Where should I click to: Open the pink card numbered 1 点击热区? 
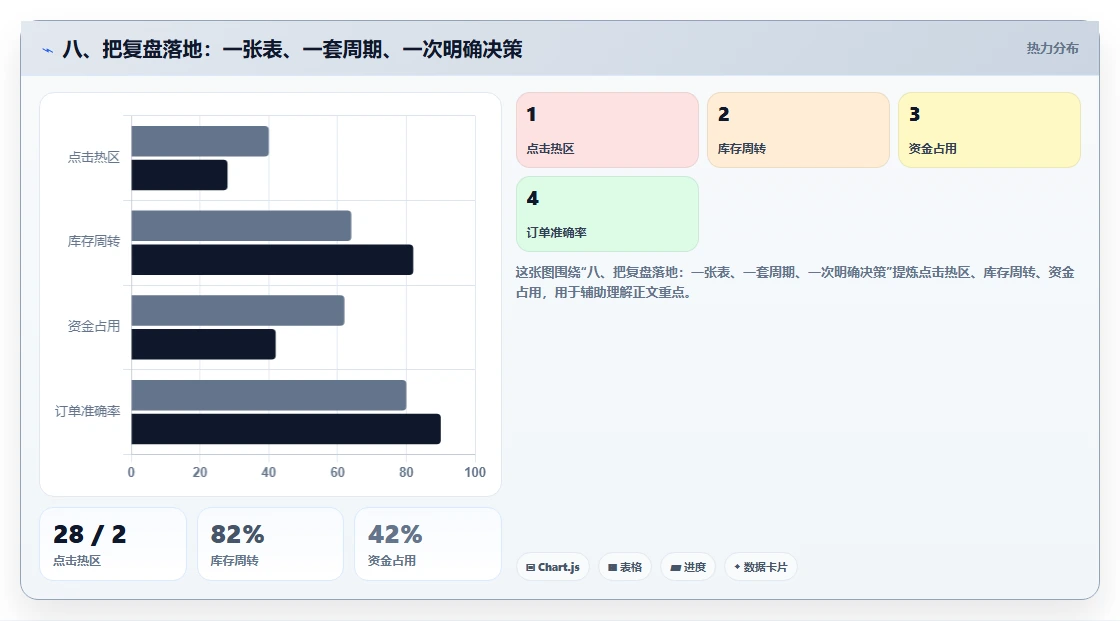coord(607,130)
